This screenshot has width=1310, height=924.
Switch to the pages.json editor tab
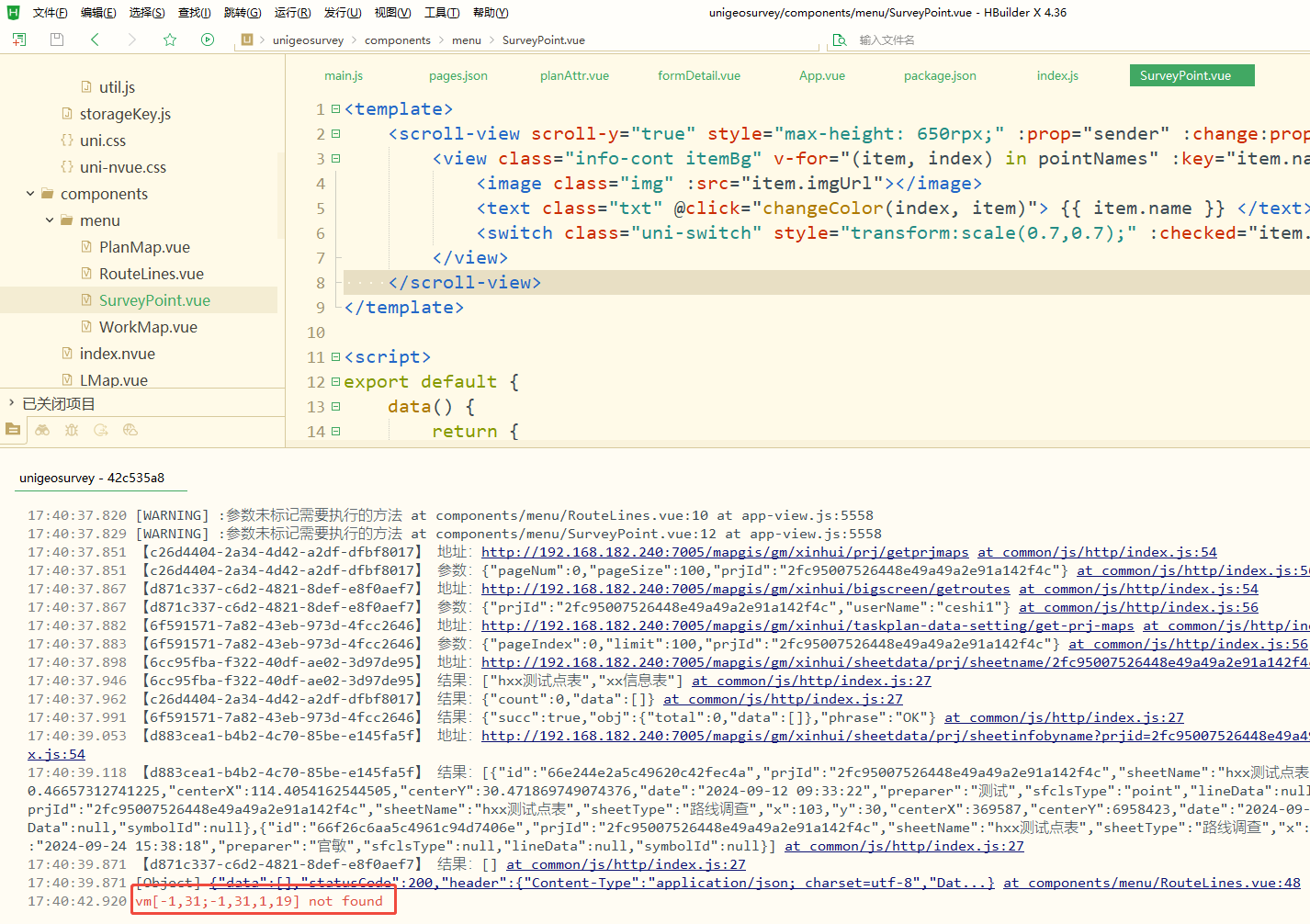tap(458, 75)
